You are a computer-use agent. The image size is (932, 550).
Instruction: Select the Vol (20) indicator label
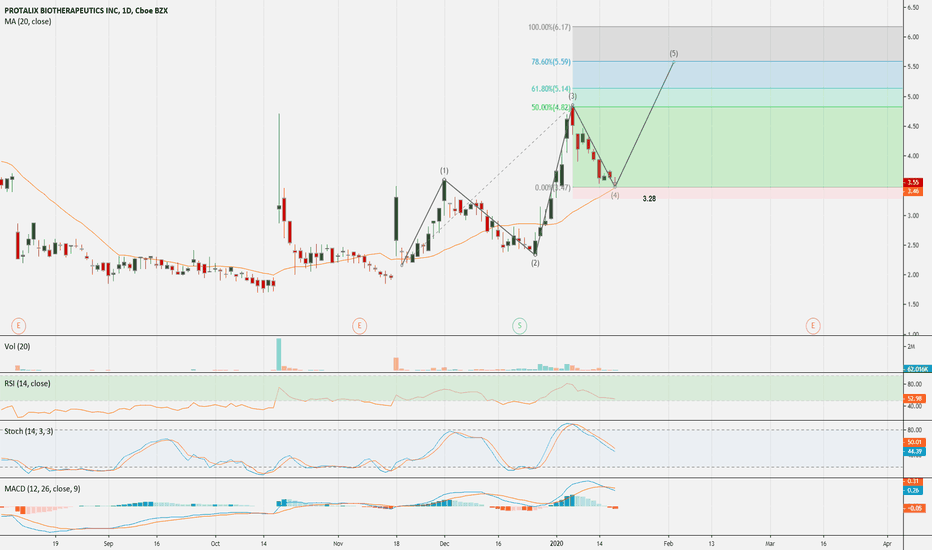pyautogui.click(x=17, y=347)
